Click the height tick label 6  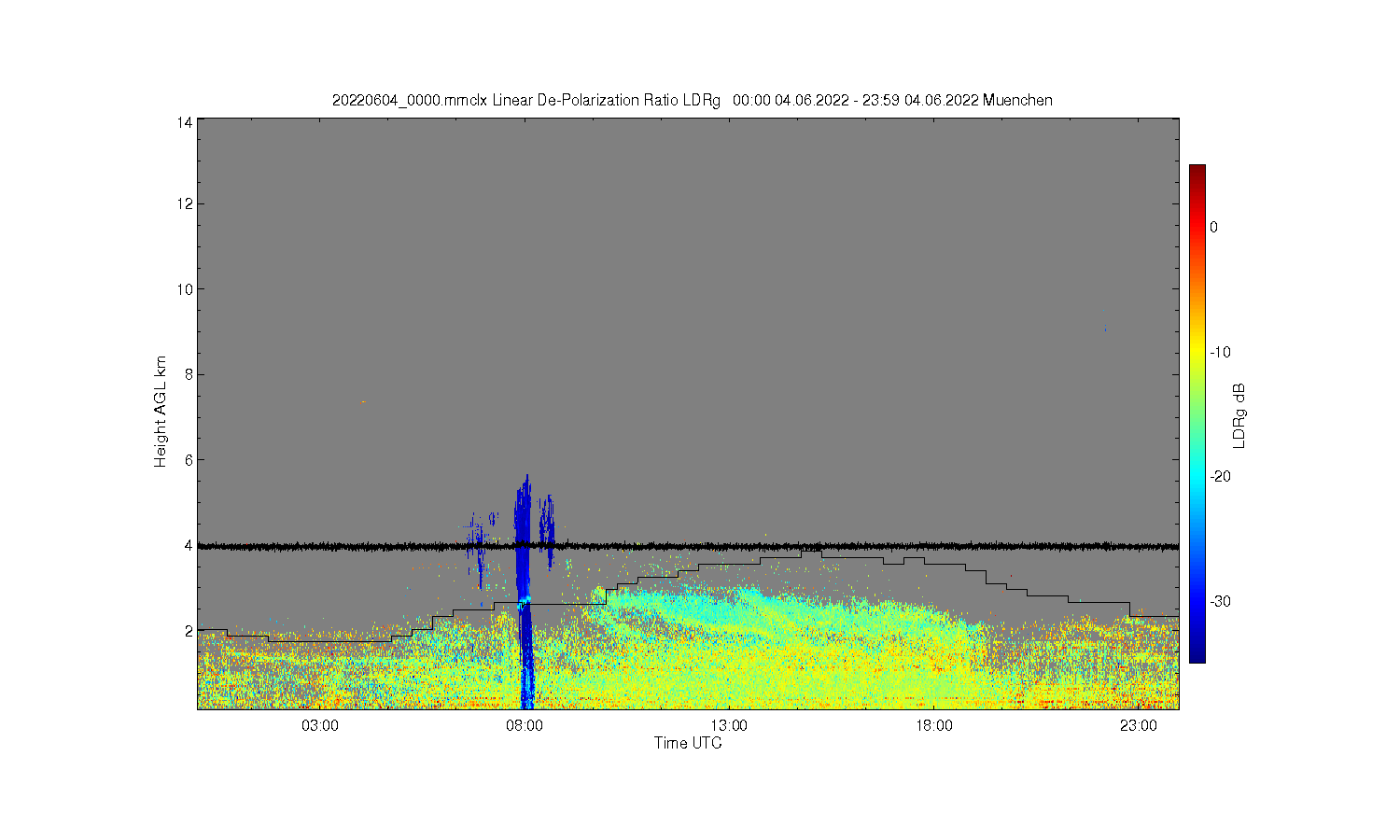189,460
